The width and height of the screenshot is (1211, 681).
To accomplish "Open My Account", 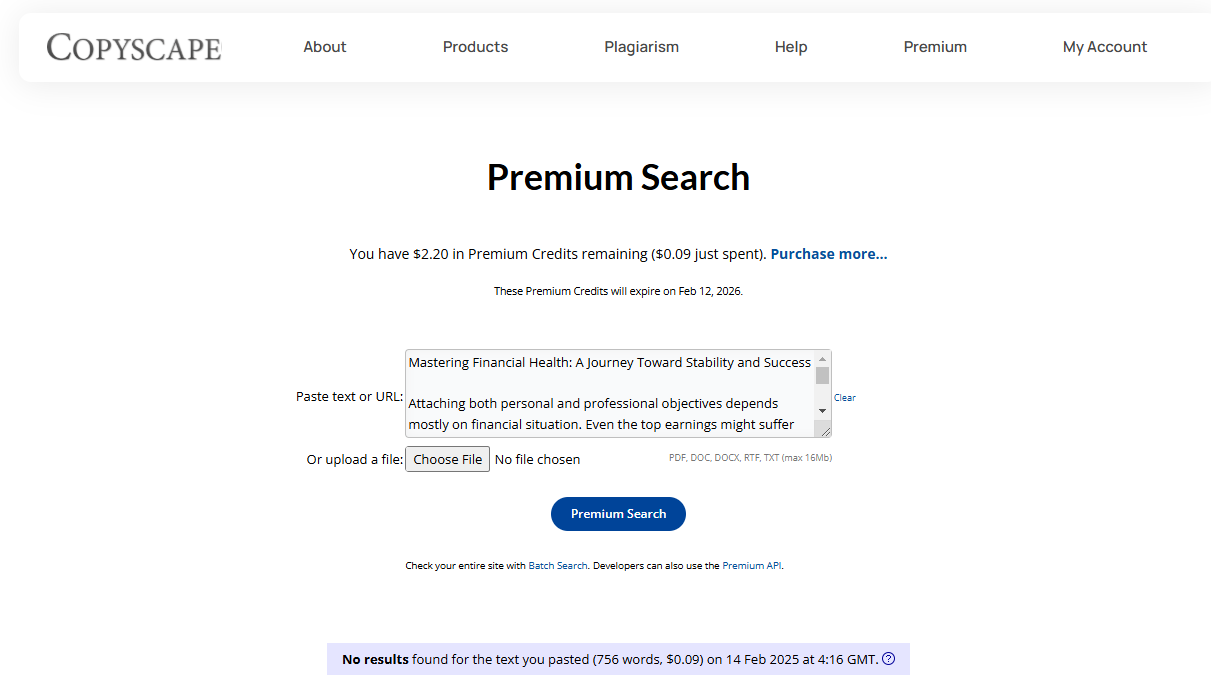I will (1105, 47).
